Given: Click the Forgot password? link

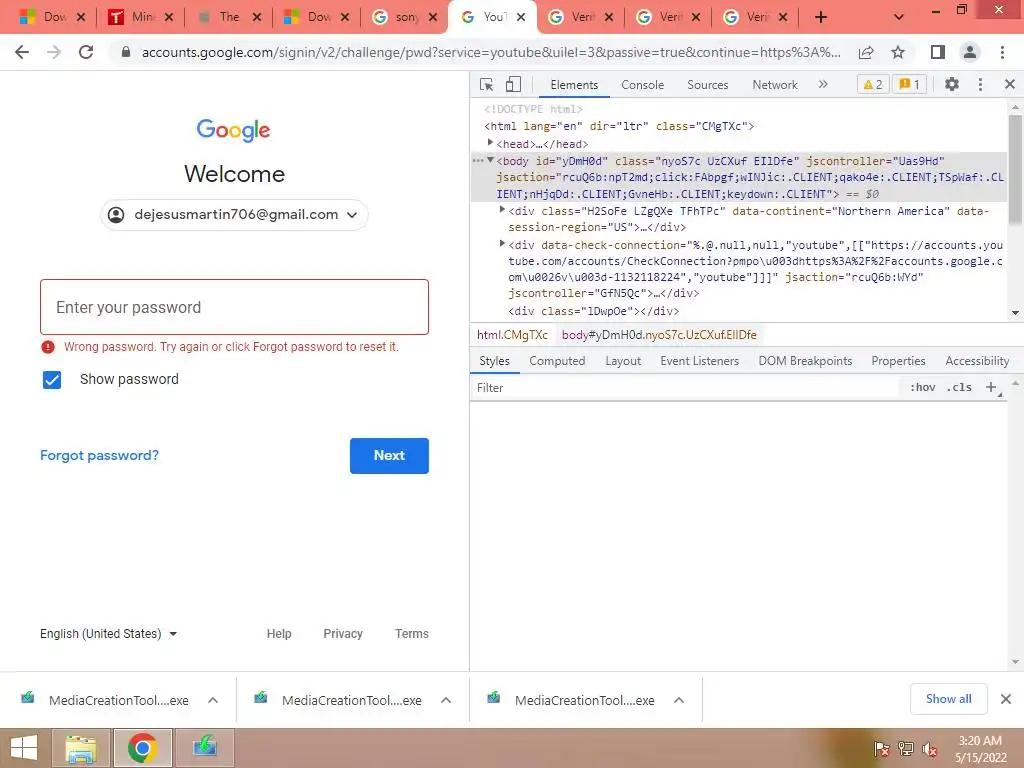Looking at the screenshot, I should tap(99, 456).
